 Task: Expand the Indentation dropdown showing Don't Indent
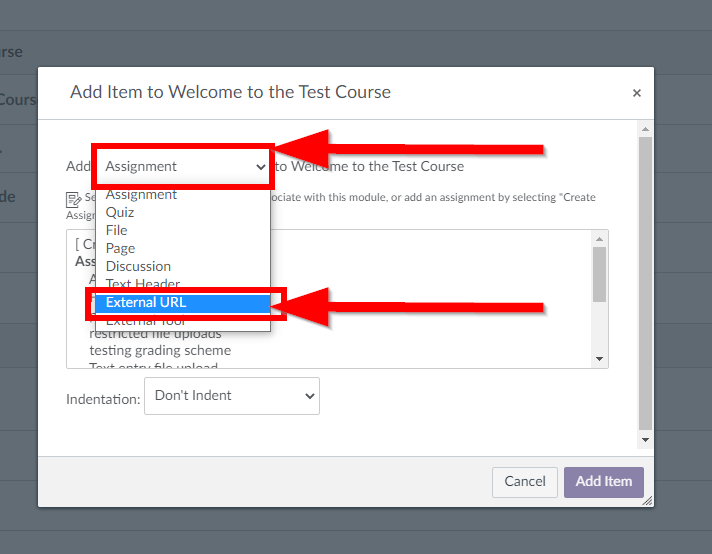[232, 396]
